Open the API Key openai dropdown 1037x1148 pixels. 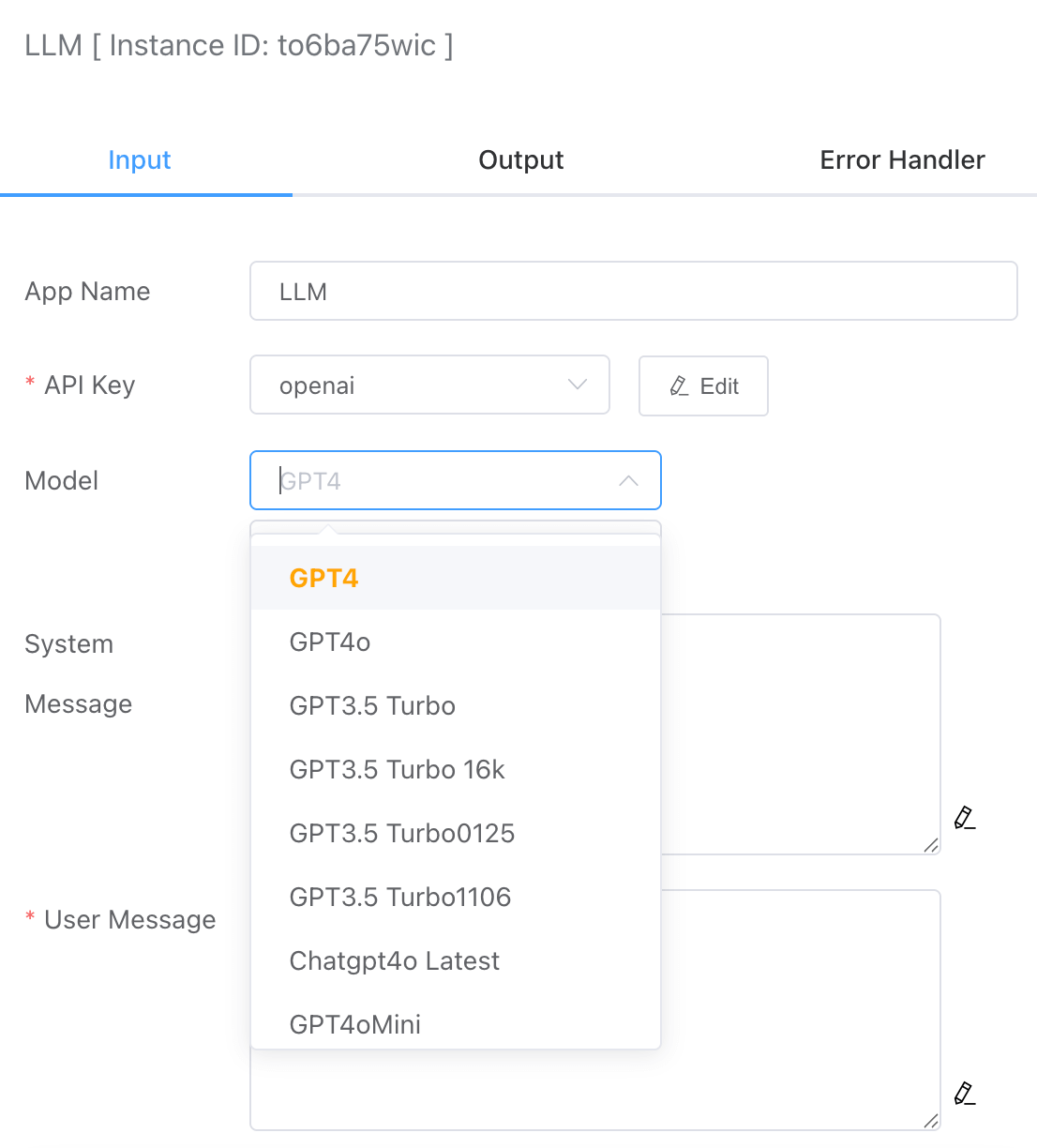pyautogui.click(x=429, y=385)
